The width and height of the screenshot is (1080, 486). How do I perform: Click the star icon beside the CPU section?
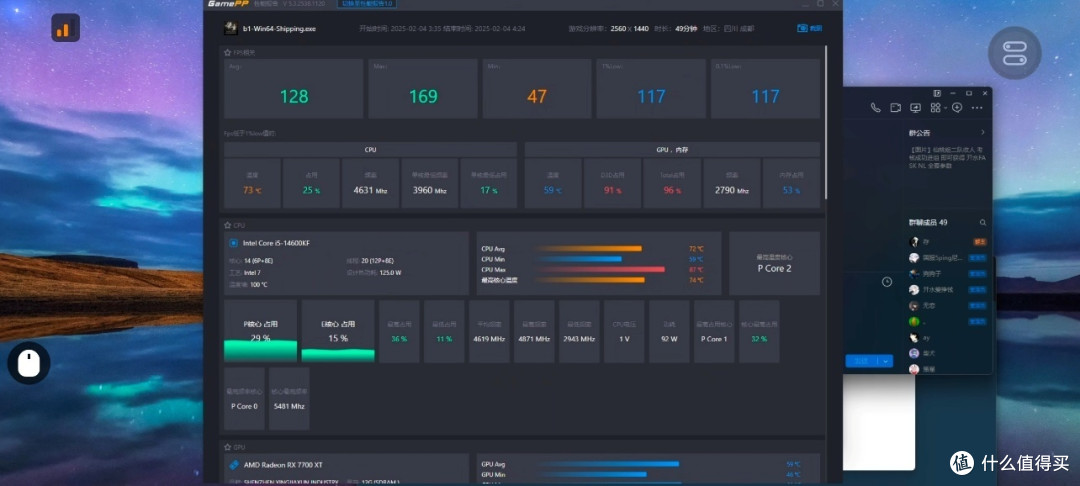coord(227,225)
